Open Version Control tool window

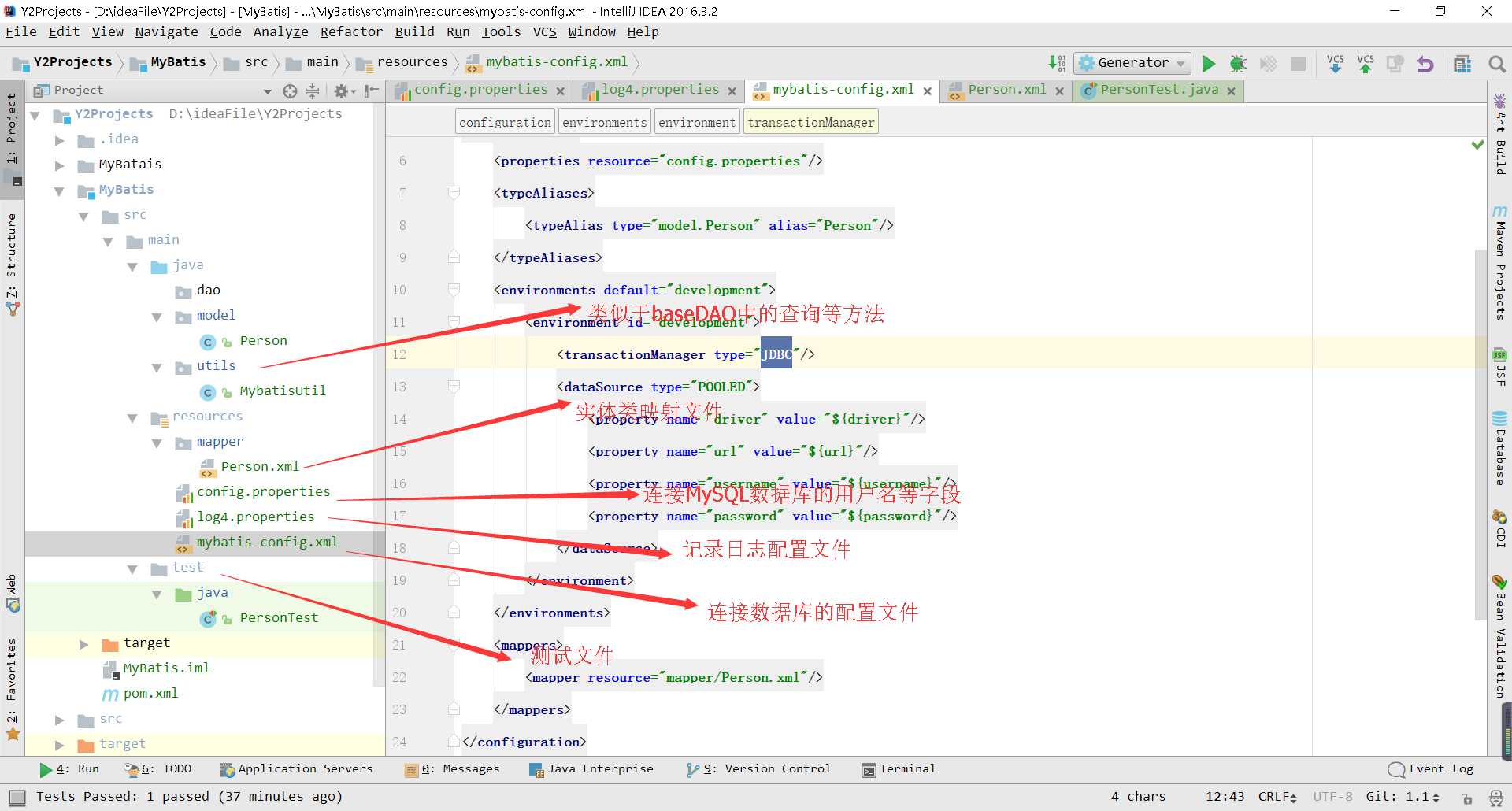(x=758, y=769)
